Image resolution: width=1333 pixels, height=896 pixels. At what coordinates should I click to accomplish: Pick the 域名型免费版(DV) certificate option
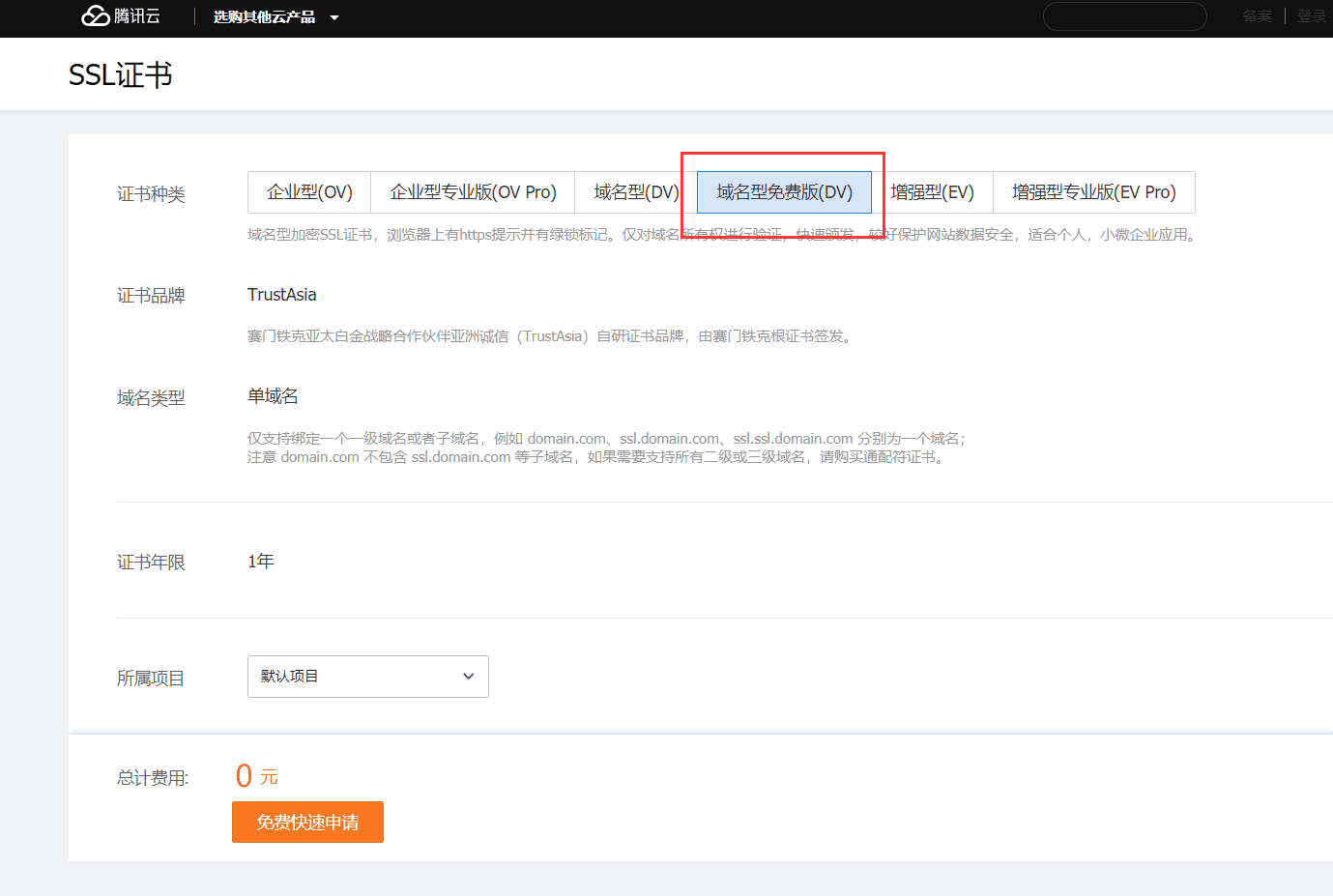pyautogui.click(x=784, y=192)
